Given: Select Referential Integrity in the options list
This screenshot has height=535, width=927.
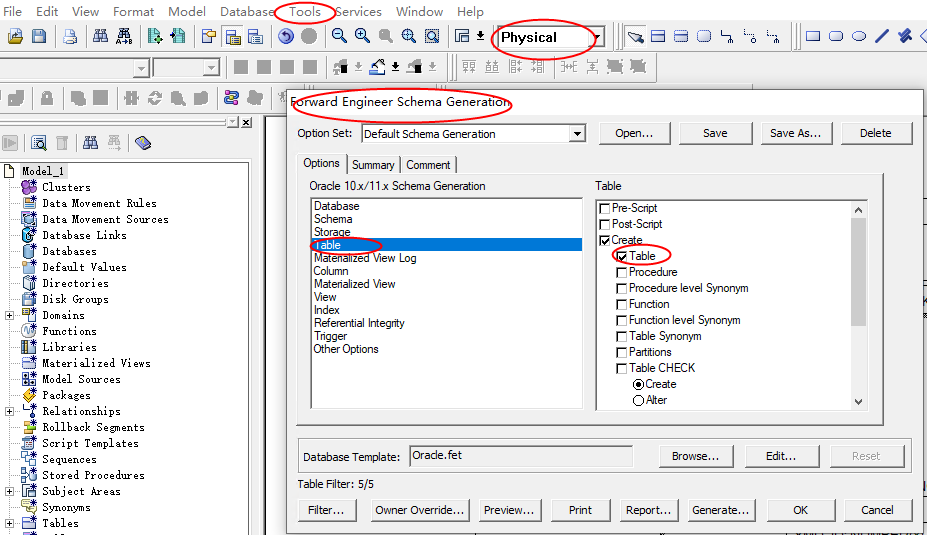Looking at the screenshot, I should pyautogui.click(x=359, y=323).
